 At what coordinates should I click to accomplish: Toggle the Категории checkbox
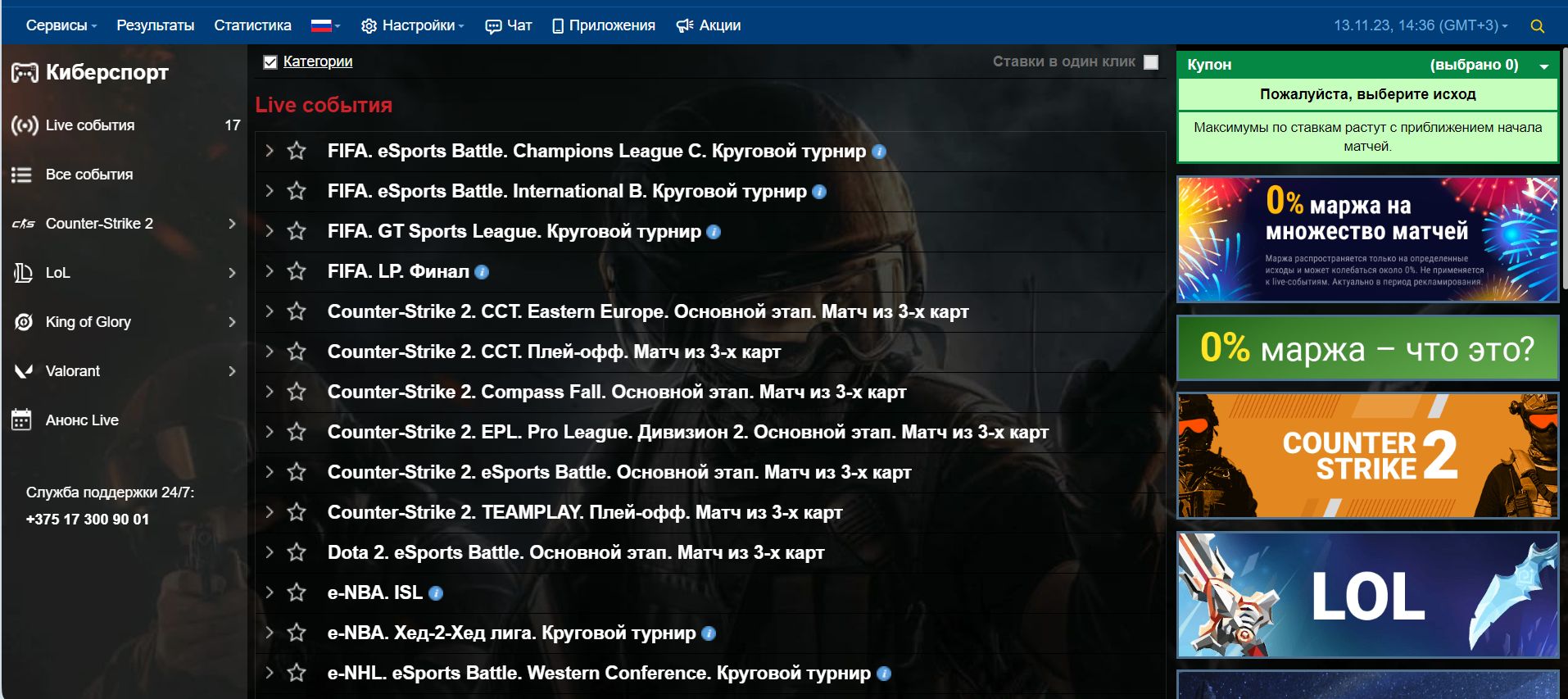tap(270, 61)
